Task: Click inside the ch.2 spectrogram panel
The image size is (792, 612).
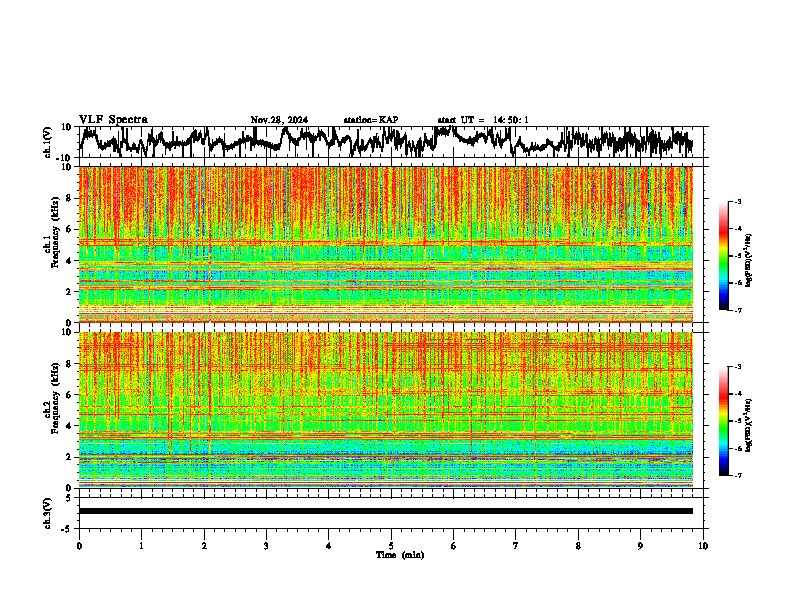Action: 386,410
